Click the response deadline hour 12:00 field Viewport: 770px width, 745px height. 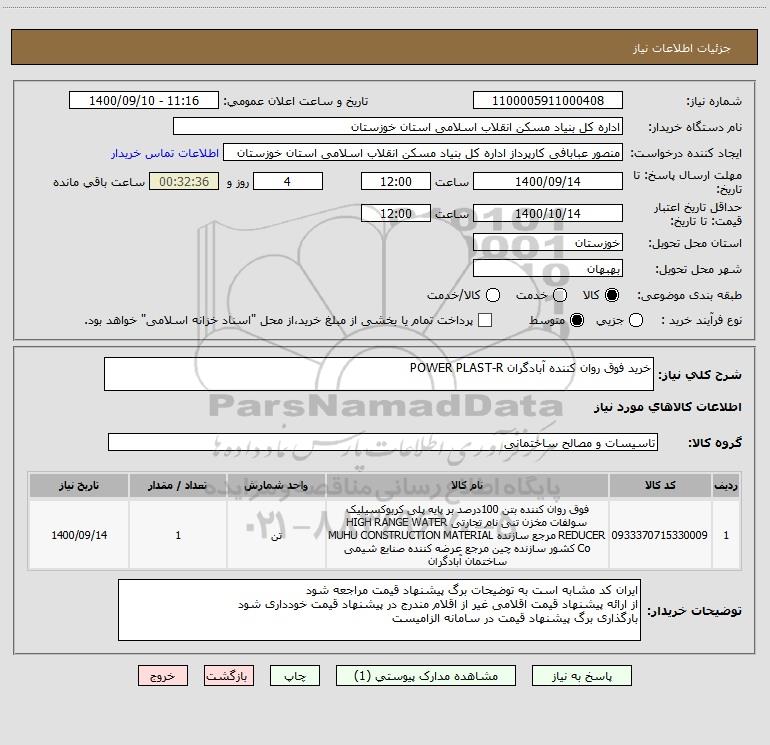coord(396,181)
